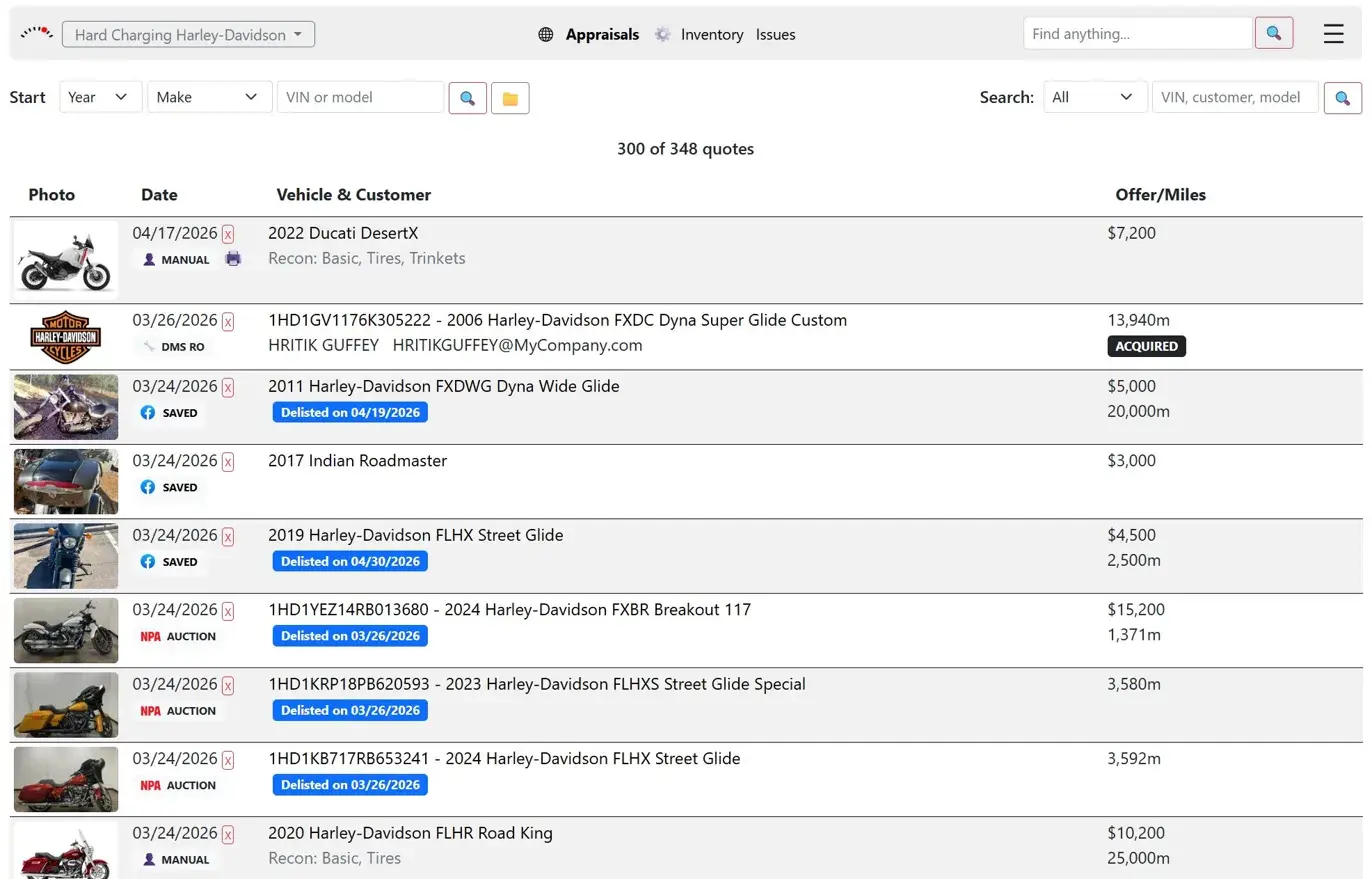Open the 2017 Indian Roadmaster photo
The image size is (1372, 879).
66,481
